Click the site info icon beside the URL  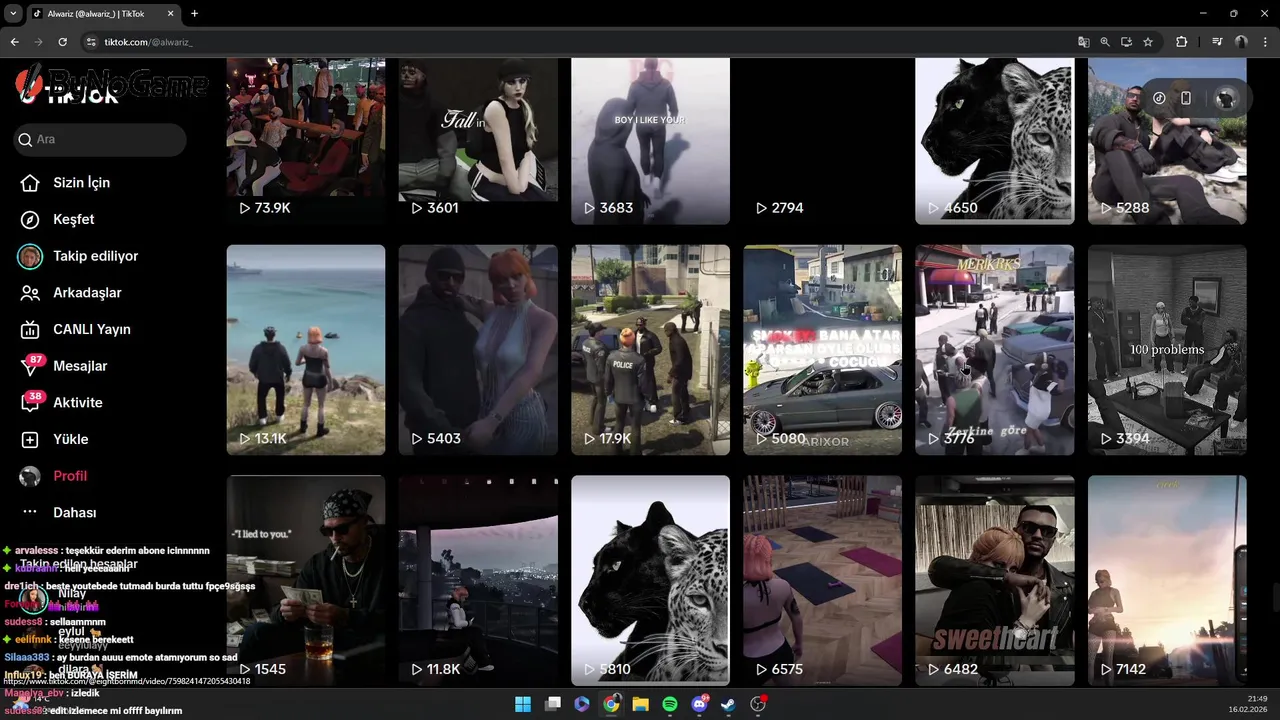coord(91,42)
